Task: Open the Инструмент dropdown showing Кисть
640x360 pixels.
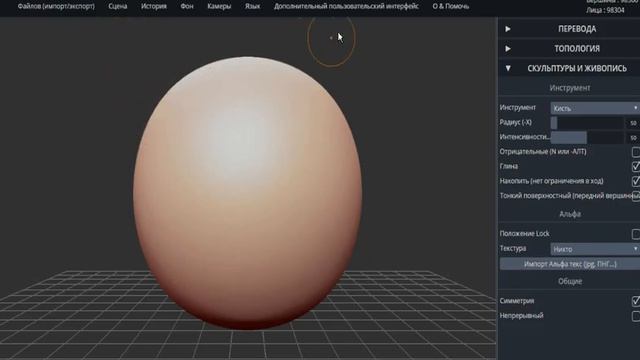Action: coord(595,108)
